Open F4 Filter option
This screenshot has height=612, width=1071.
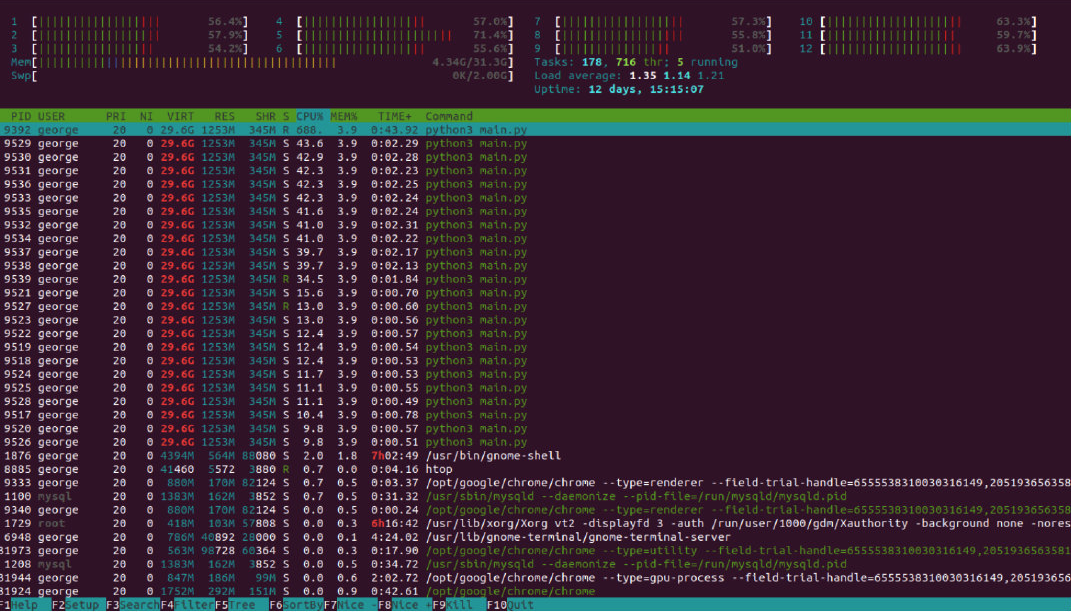point(187,604)
